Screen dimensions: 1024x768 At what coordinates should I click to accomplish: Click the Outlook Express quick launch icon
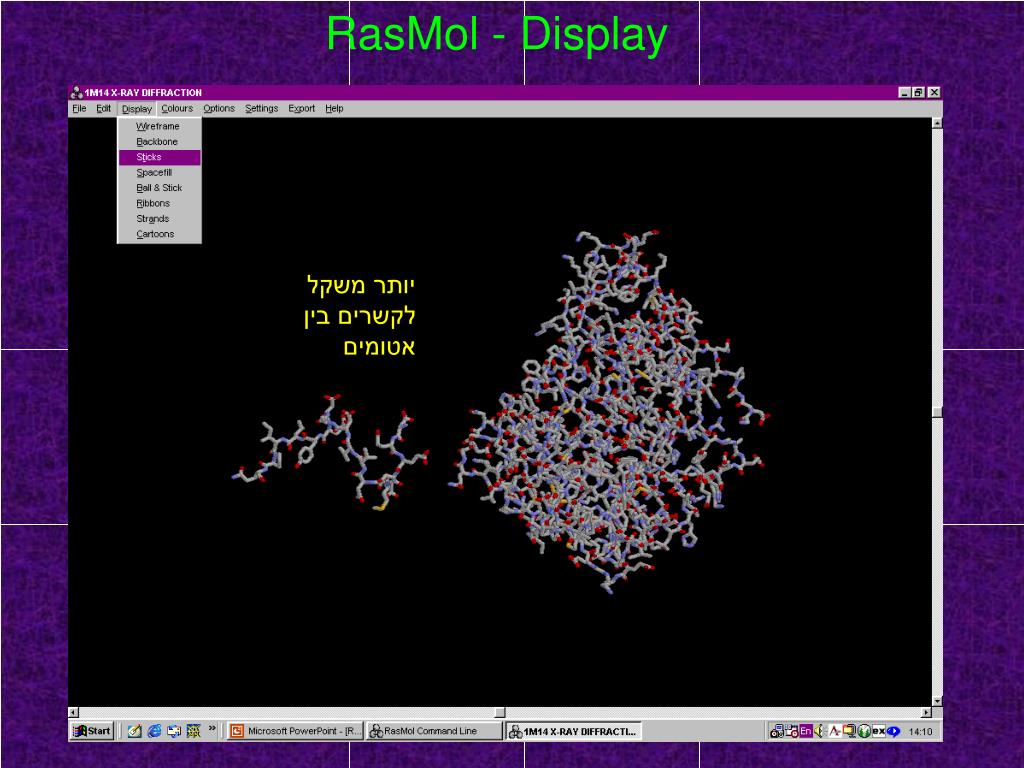174,731
